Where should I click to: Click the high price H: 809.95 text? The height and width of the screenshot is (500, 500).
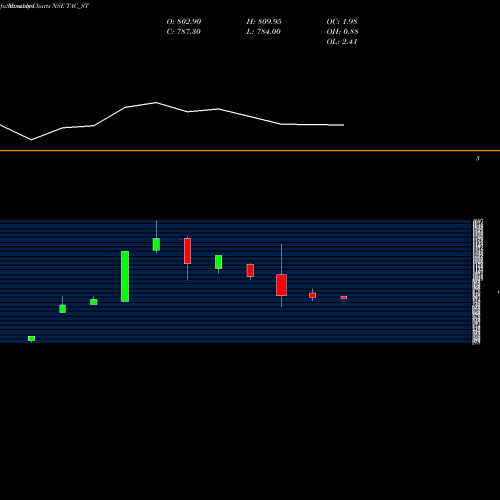click(264, 22)
